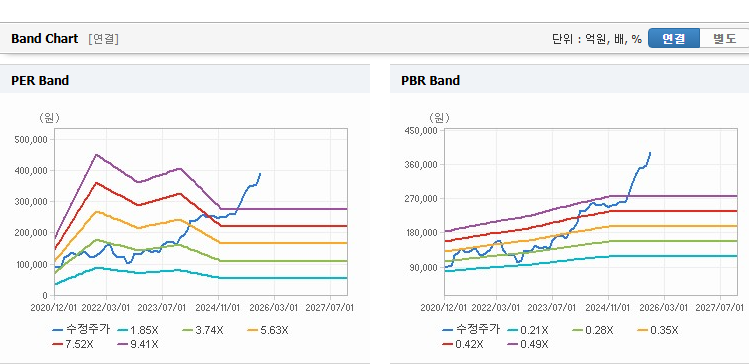Screen dimensions: 749x364
Task: Toggle 0.42X series in PBR legend
Action: (463, 344)
